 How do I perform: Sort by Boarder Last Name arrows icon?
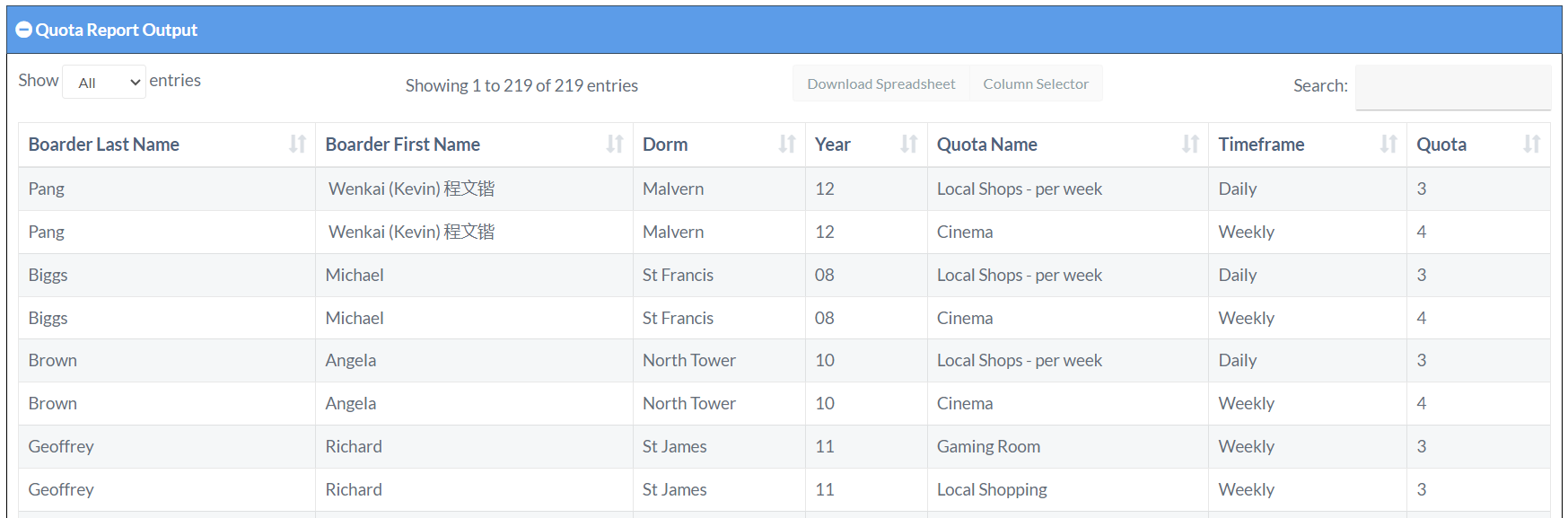click(x=298, y=144)
